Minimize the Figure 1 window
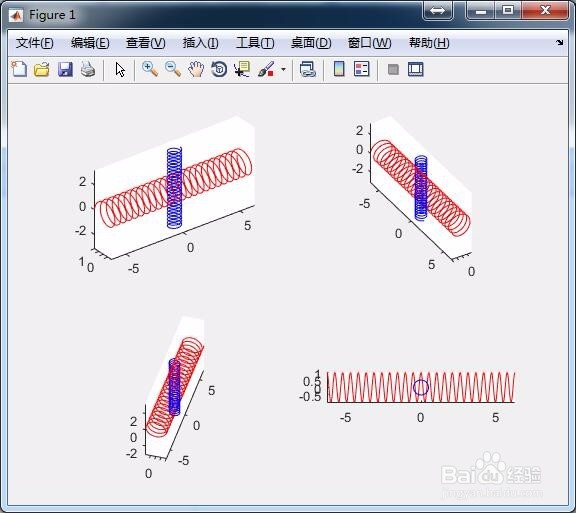Image resolution: width=576 pixels, height=513 pixels. (480, 11)
